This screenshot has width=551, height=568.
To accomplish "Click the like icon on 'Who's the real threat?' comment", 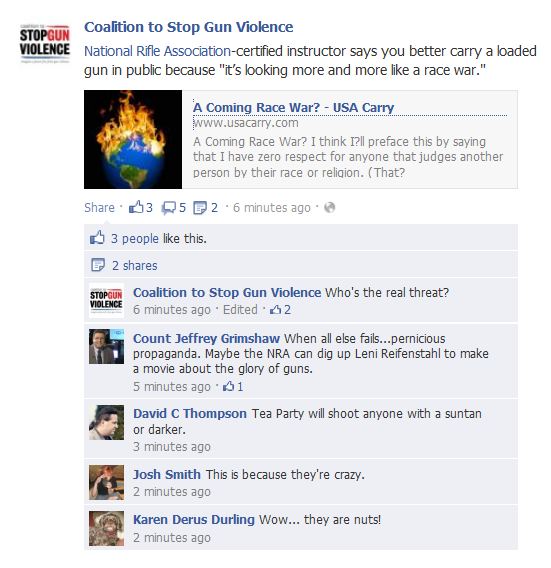I will click(276, 309).
